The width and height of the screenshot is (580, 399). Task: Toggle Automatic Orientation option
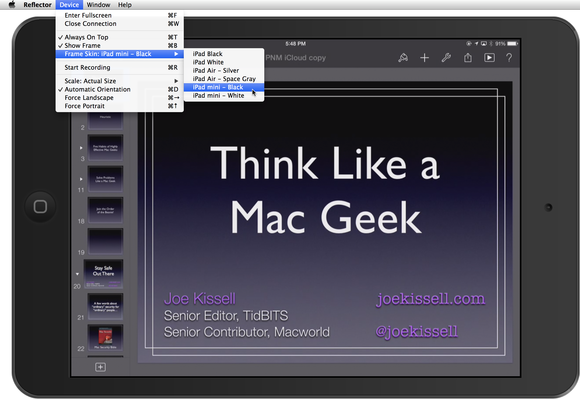(119, 89)
